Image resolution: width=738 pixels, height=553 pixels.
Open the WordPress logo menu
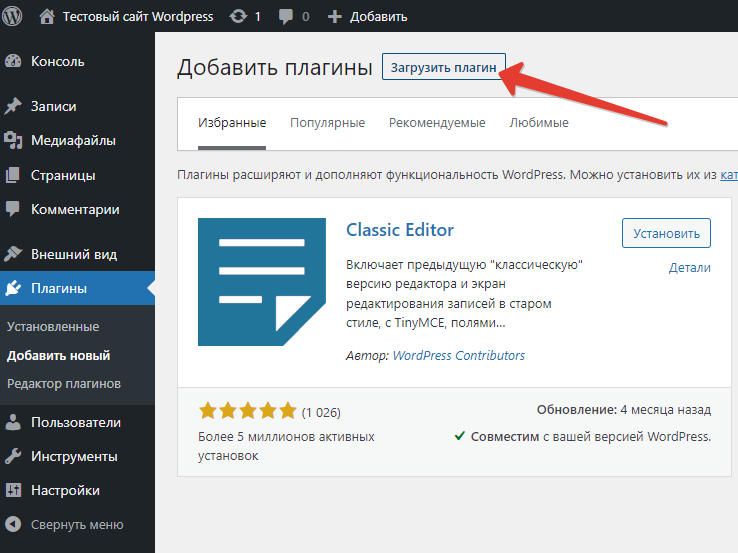coord(12,16)
